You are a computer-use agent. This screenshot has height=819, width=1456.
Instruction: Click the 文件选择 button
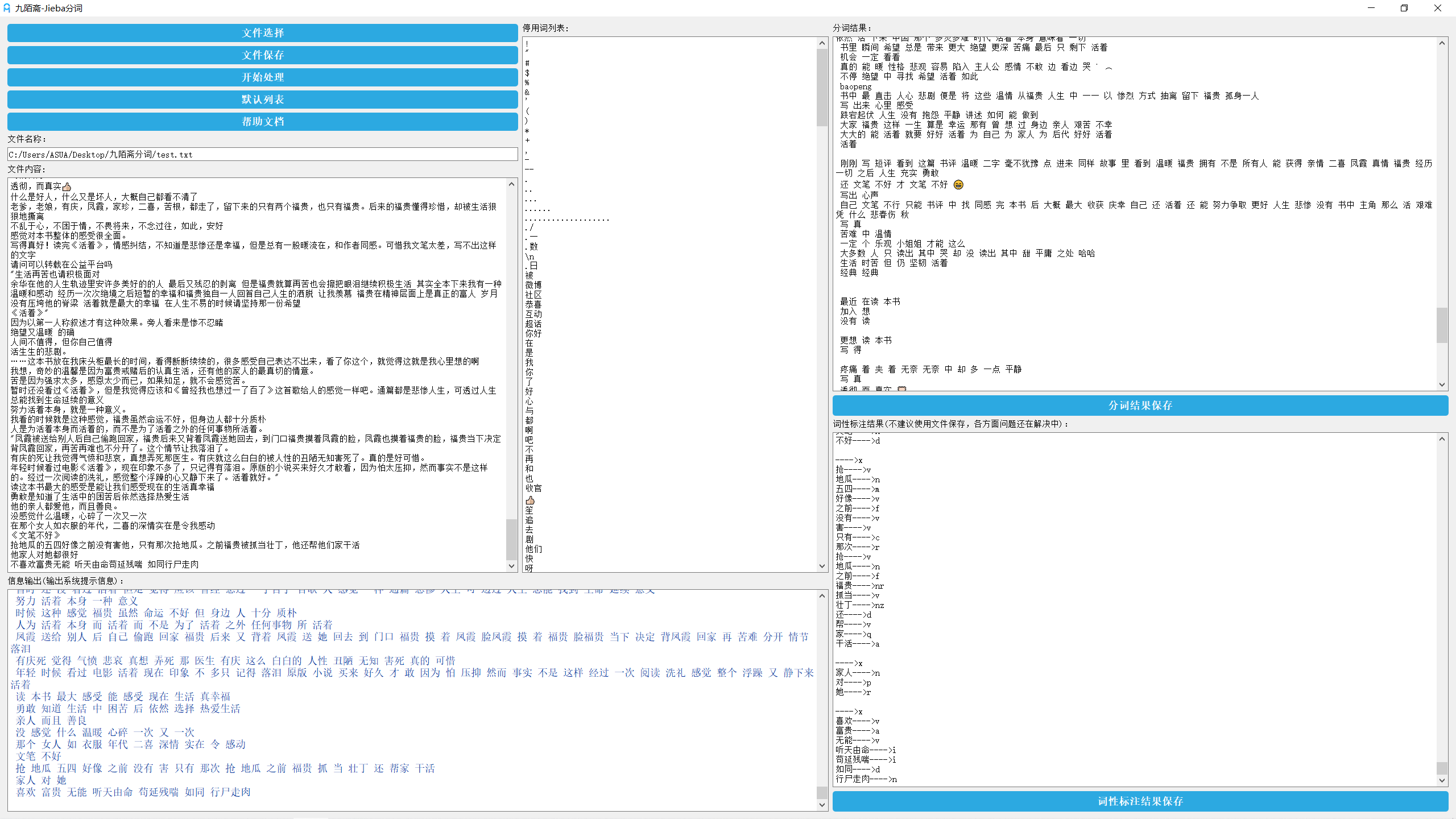(262, 33)
